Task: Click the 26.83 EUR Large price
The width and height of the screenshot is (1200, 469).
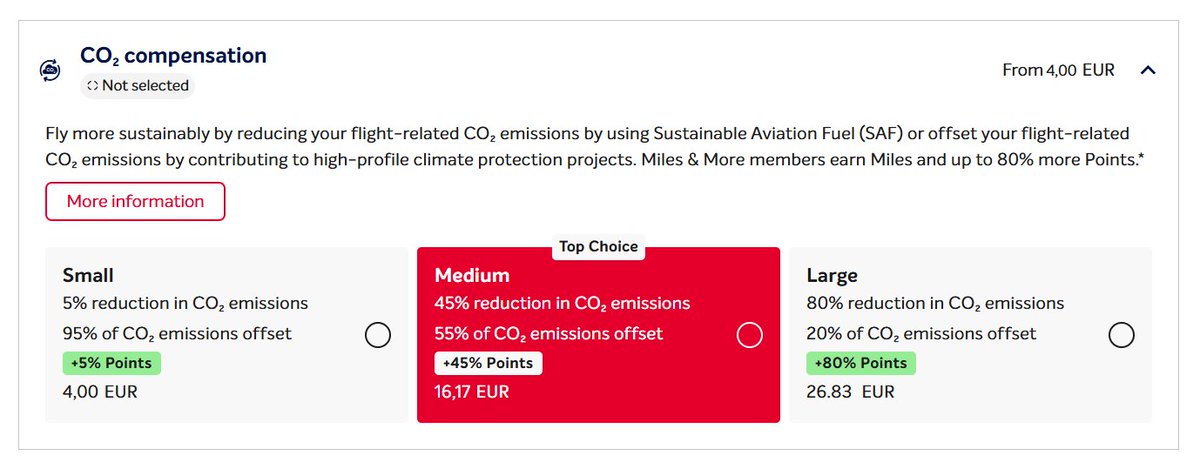Action: [850, 391]
